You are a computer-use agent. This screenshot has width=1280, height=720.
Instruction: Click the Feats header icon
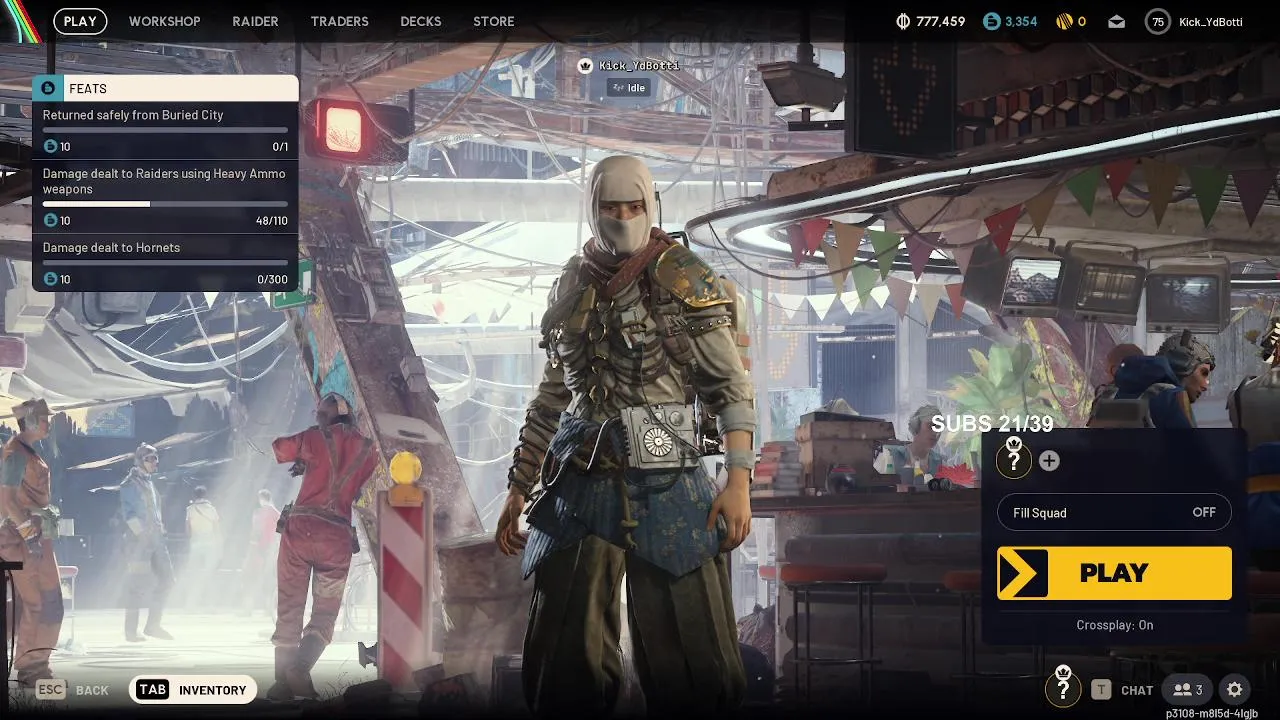[49, 89]
